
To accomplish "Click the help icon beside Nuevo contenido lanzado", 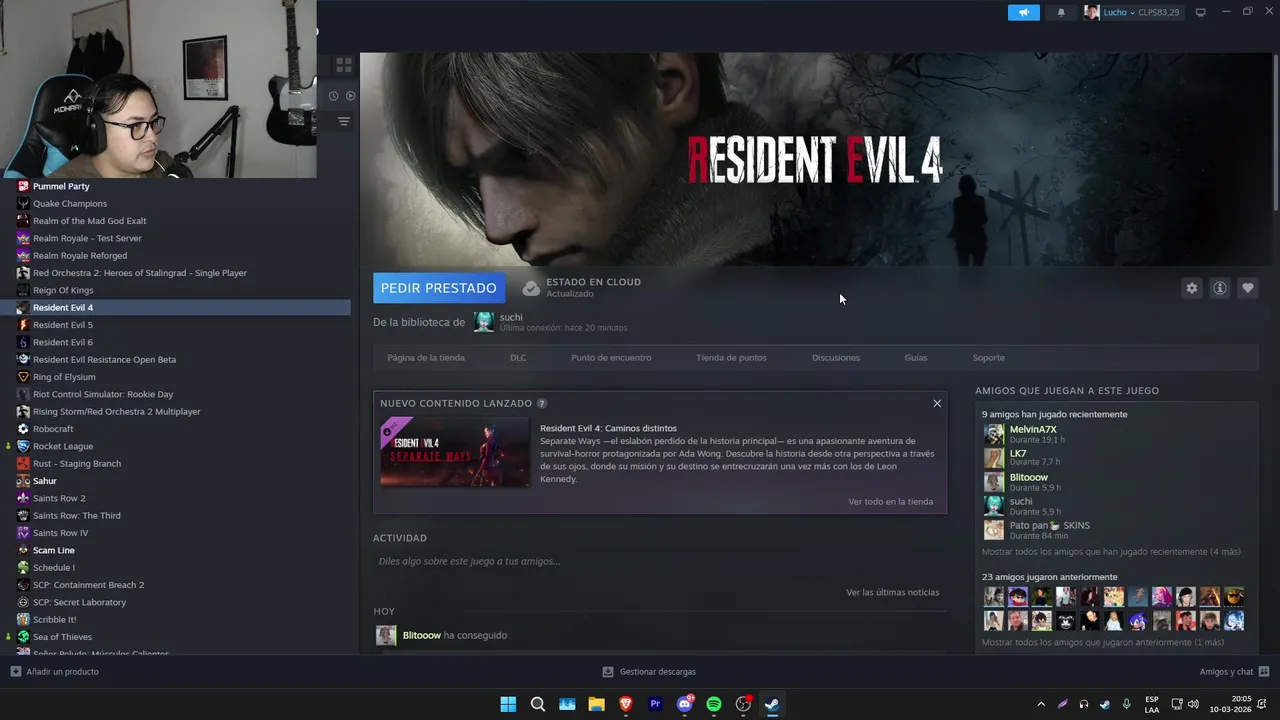I will point(542,403).
